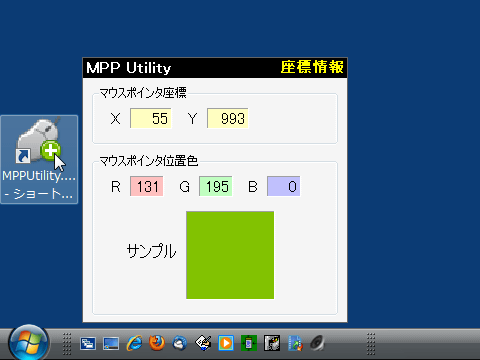The image size is (480, 360).
Task: Launch Firefox from the taskbar
Action: point(157,343)
